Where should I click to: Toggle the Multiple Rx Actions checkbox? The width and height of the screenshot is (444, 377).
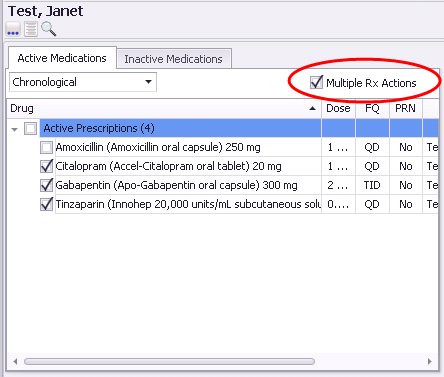coord(316,82)
